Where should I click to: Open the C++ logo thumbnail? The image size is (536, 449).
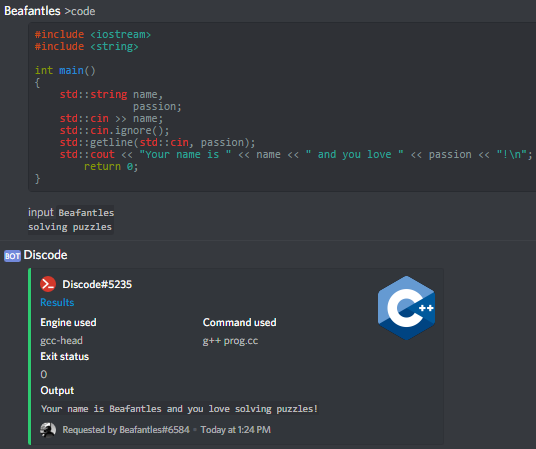pyautogui.click(x=406, y=308)
